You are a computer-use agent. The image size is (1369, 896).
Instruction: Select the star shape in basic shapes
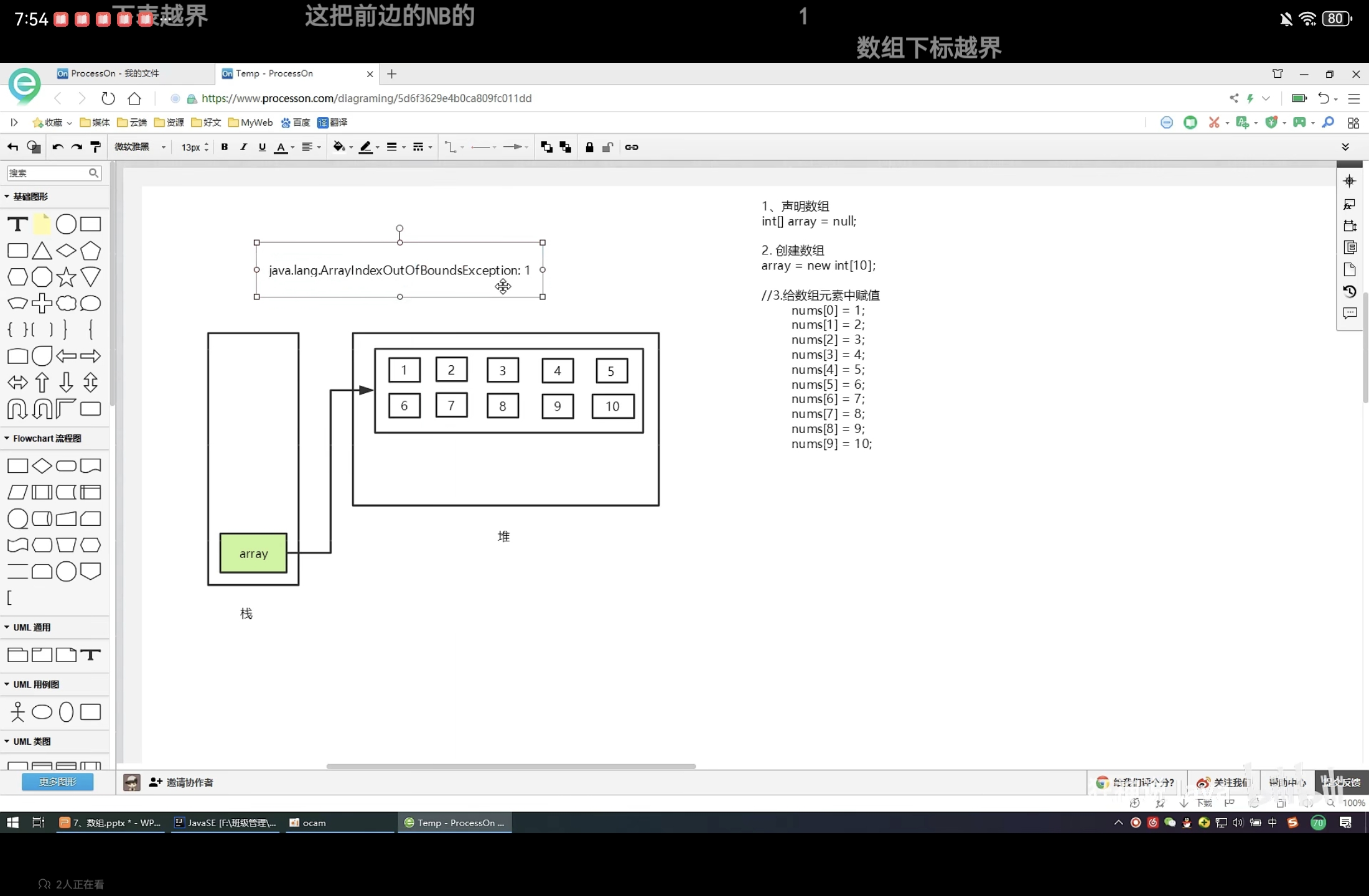pyautogui.click(x=66, y=277)
